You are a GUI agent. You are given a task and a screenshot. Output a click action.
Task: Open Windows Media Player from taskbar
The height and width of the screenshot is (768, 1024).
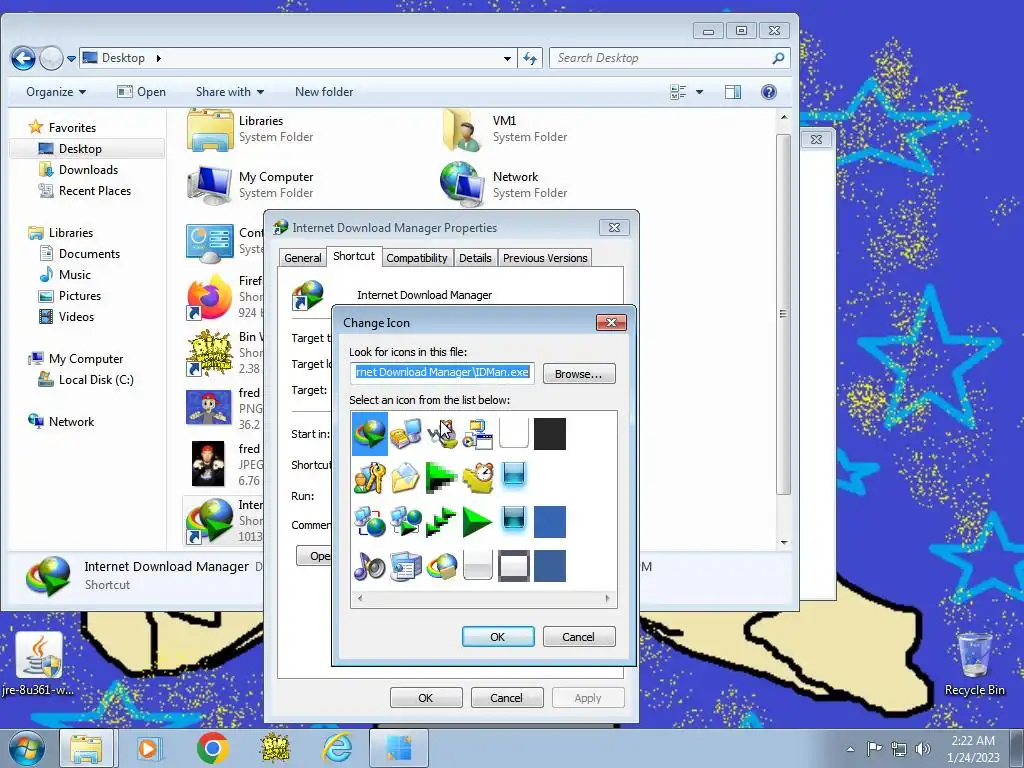pos(150,748)
